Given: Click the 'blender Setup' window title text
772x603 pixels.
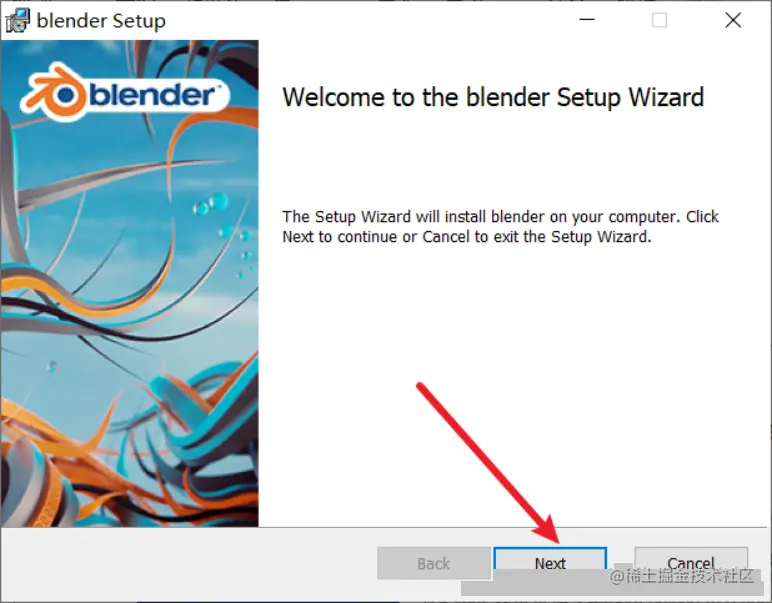Looking at the screenshot, I should (x=101, y=21).
